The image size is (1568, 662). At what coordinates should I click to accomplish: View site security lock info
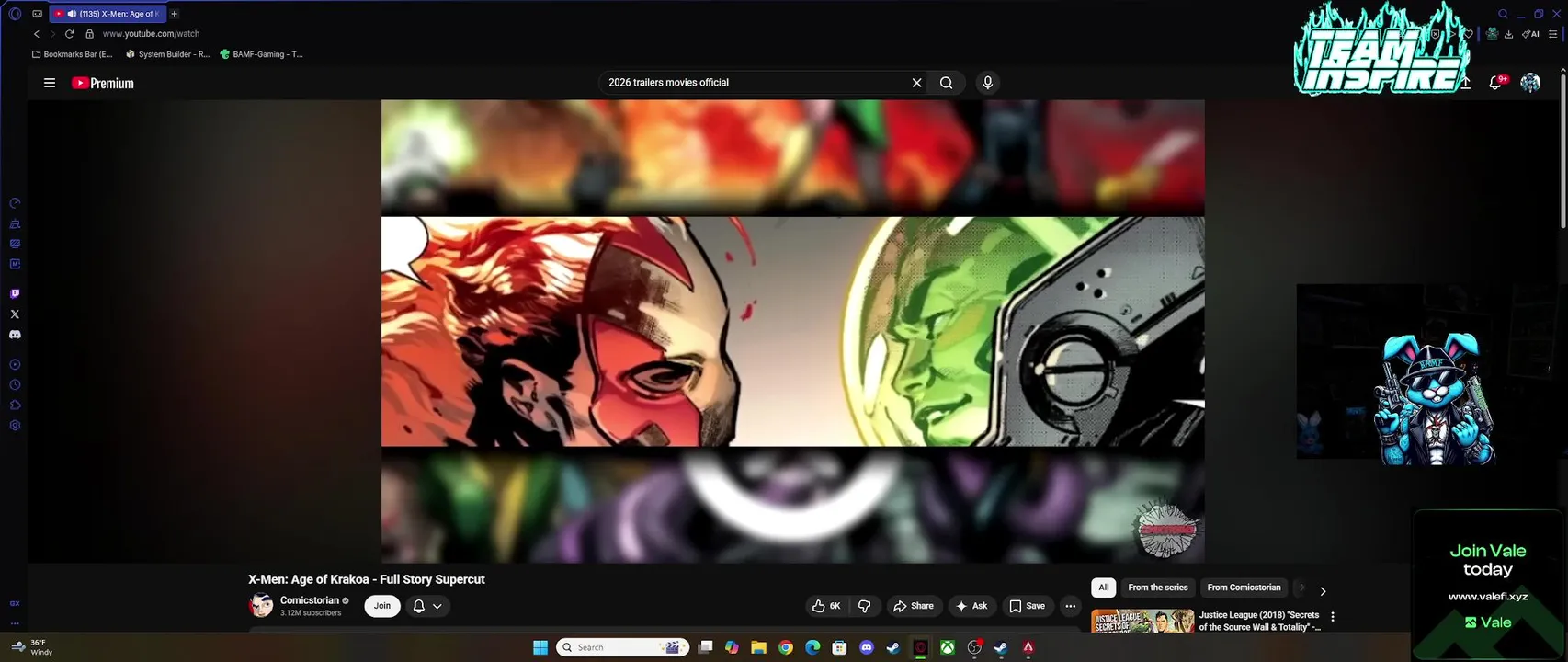(89, 34)
